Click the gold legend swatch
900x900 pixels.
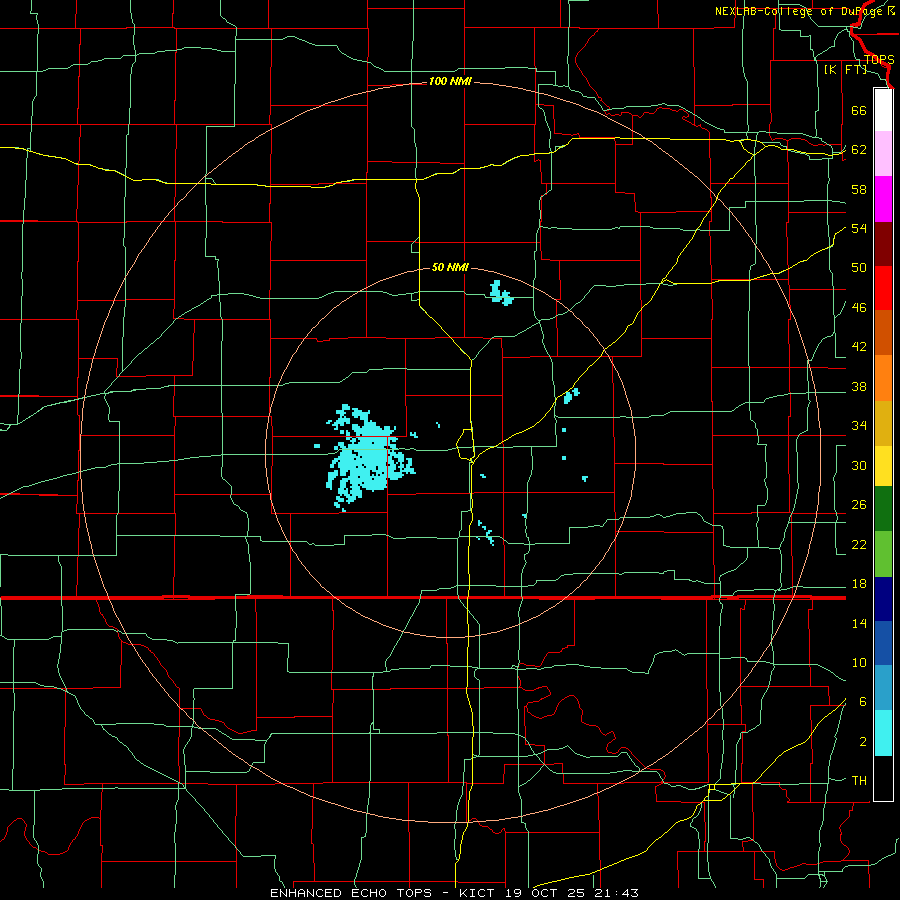coord(883,423)
